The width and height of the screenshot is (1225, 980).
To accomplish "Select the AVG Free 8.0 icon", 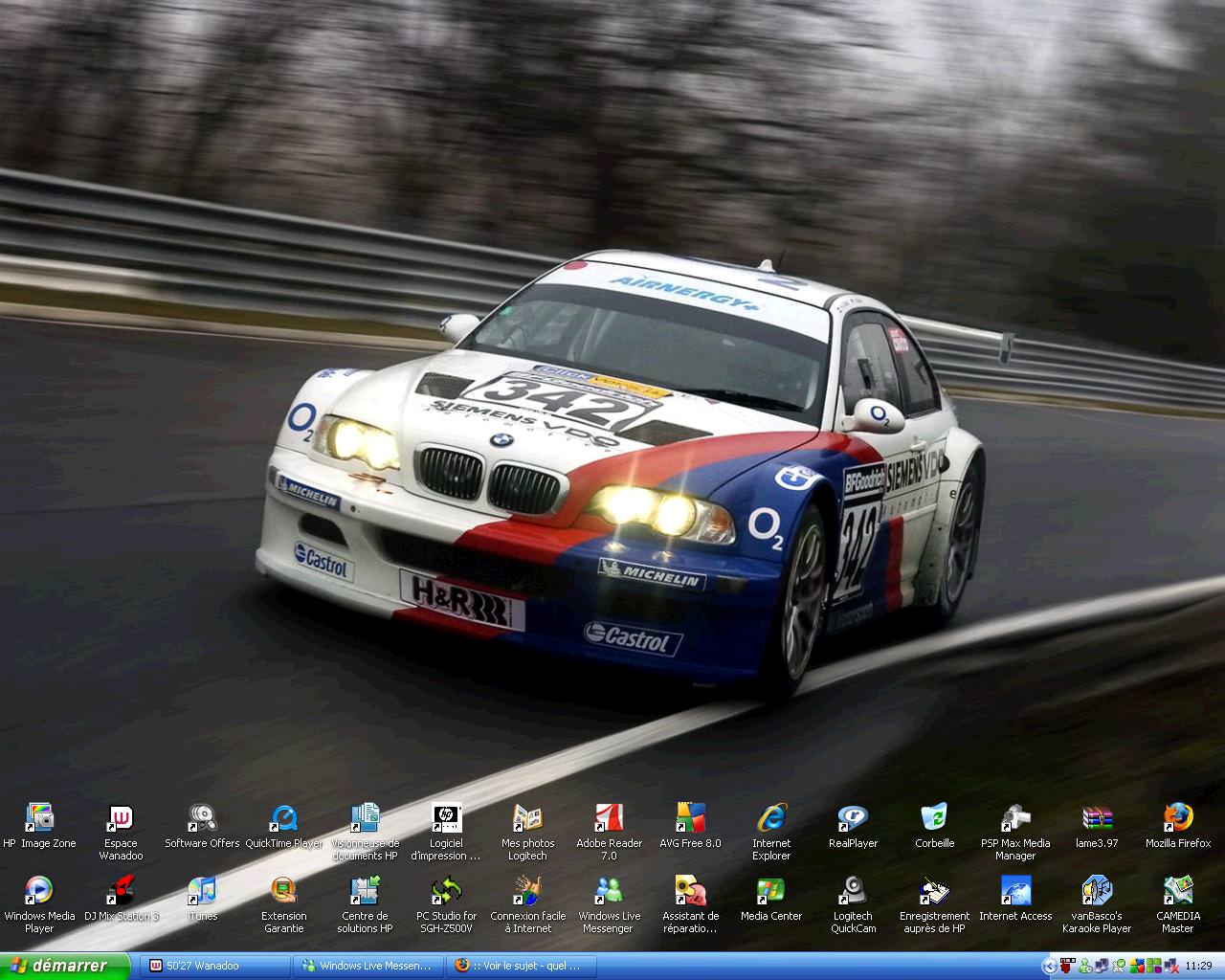I will tap(690, 826).
